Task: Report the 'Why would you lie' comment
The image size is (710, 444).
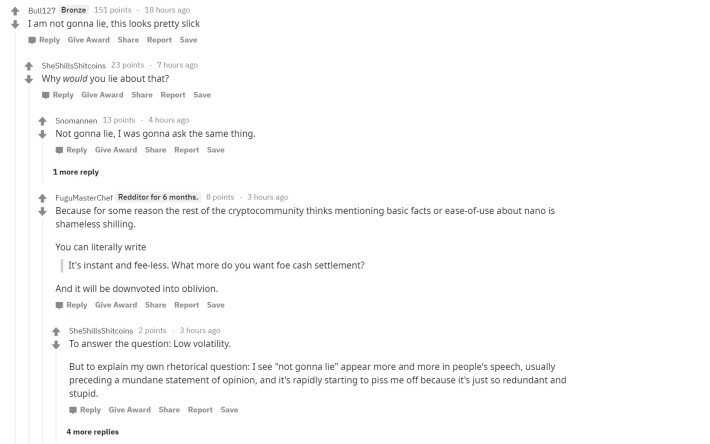Action: [x=173, y=95]
